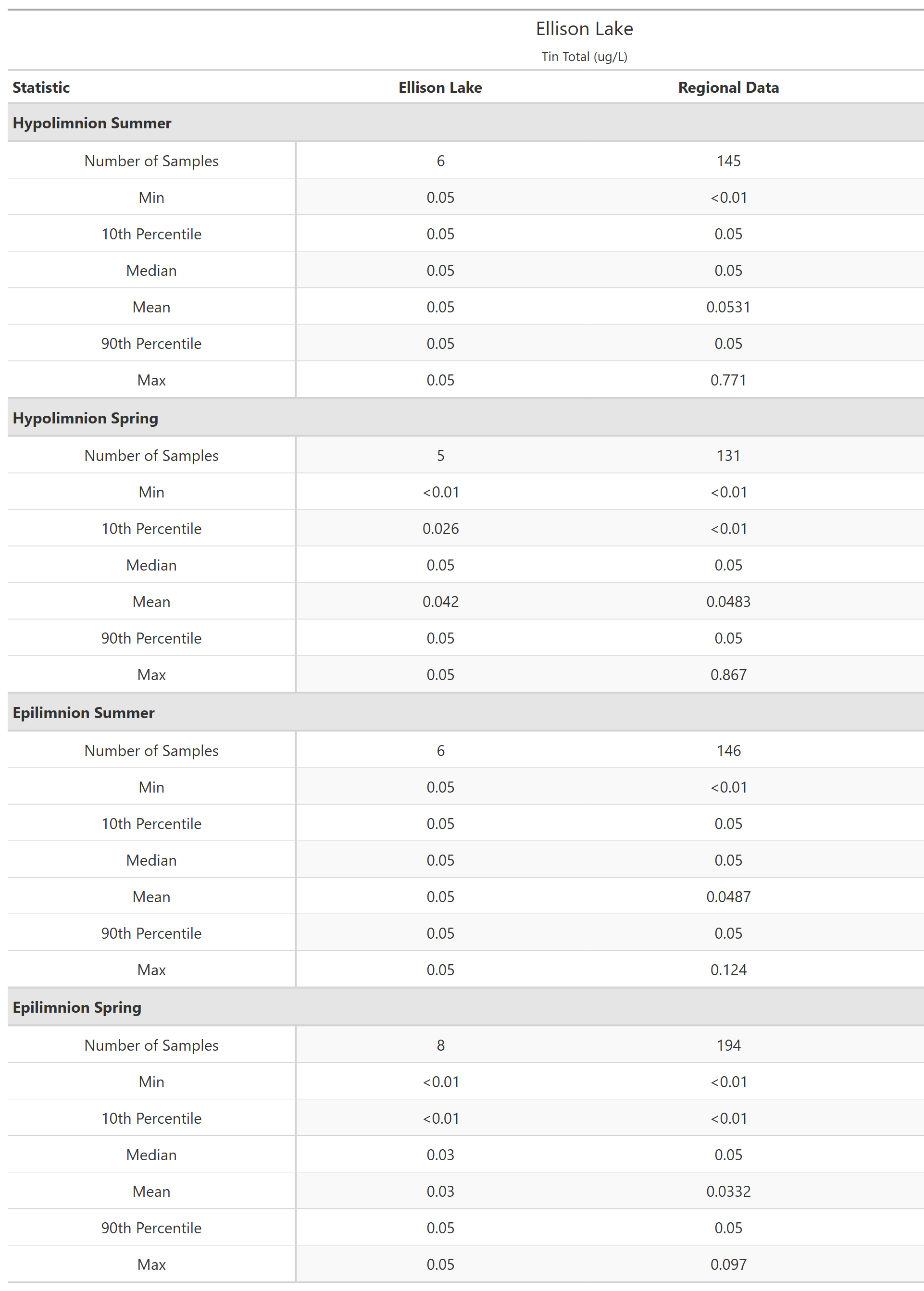
Task: Click the regional max value 0.867
Action: tap(728, 675)
